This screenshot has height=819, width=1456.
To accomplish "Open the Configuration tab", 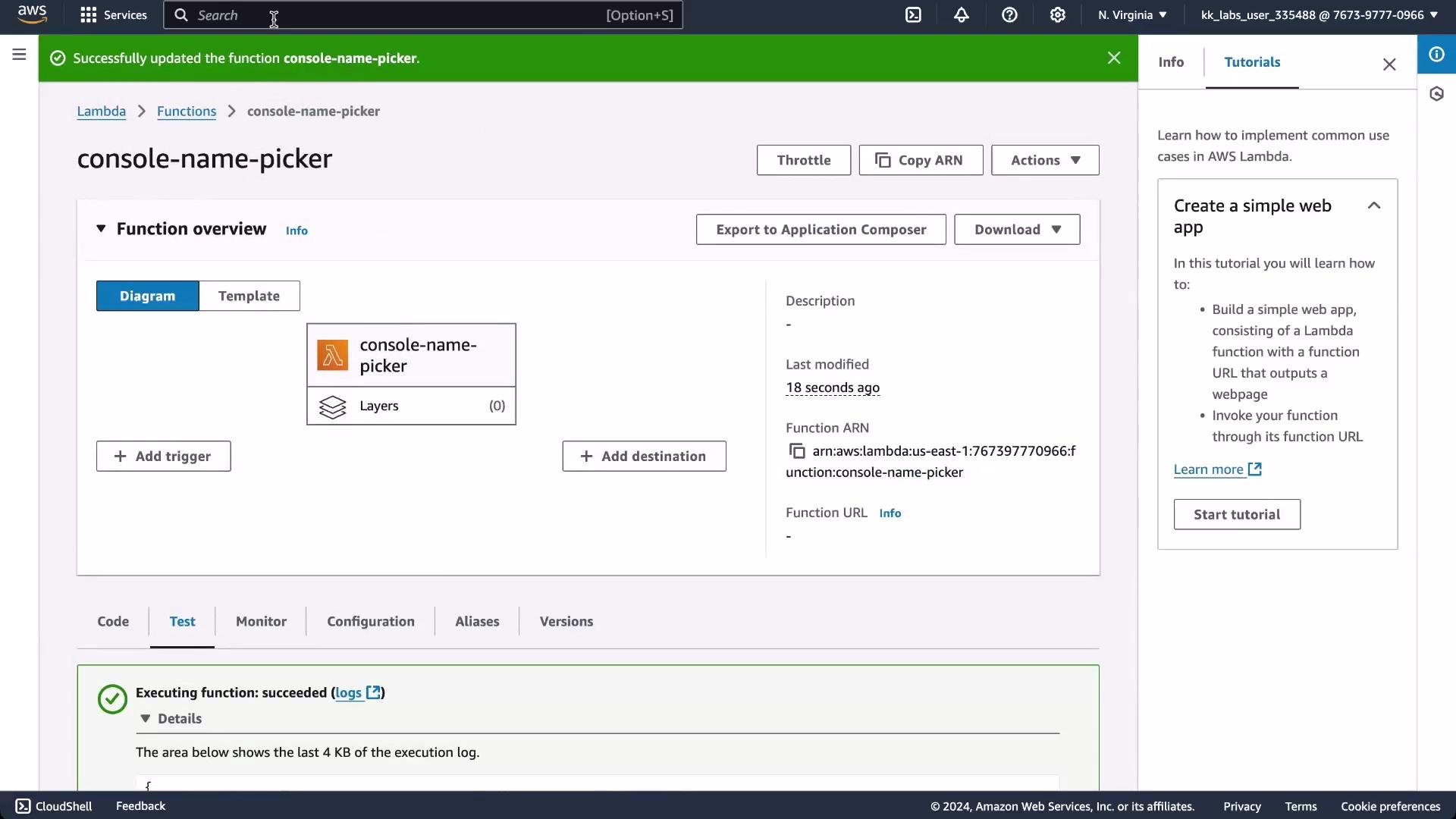I will click(371, 621).
